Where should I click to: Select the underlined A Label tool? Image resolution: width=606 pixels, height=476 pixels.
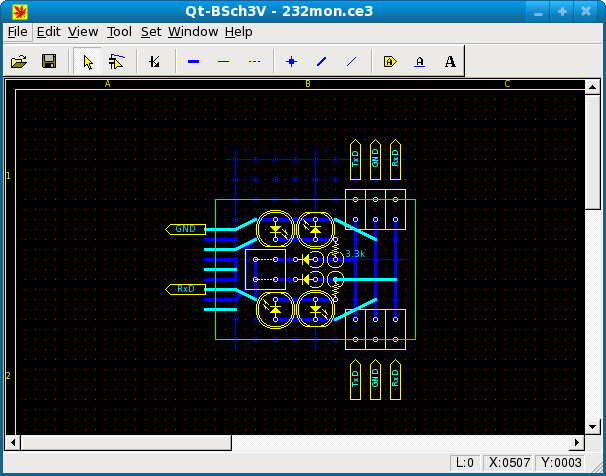pyautogui.click(x=420, y=62)
